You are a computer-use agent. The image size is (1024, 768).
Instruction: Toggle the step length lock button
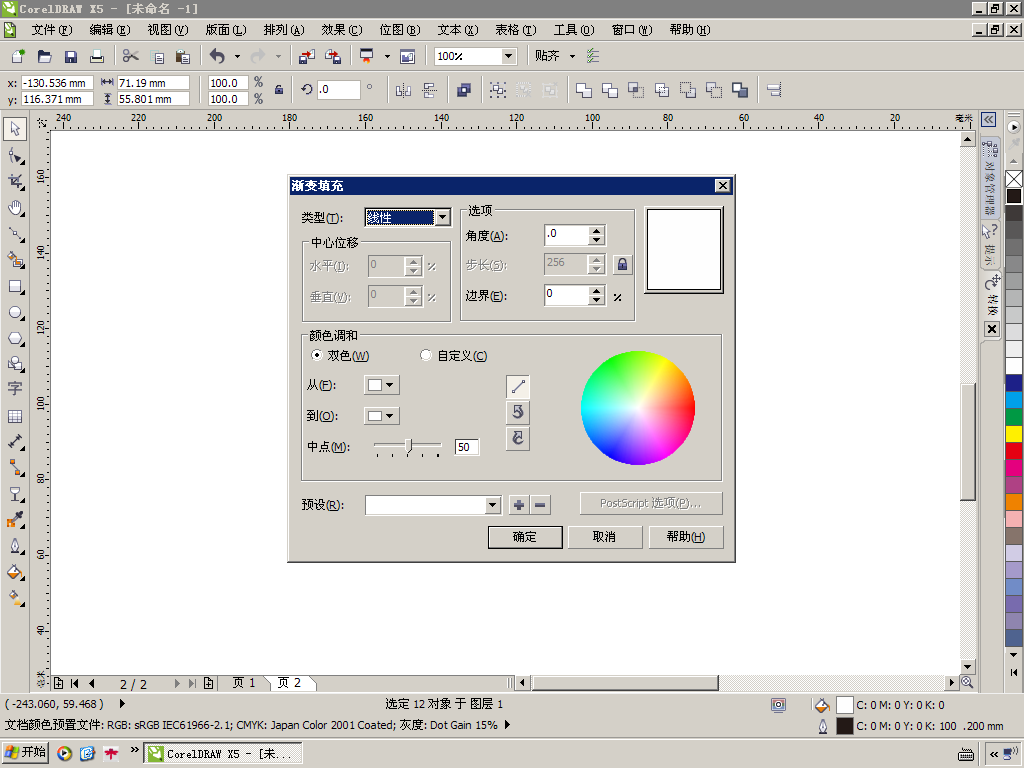pos(622,264)
